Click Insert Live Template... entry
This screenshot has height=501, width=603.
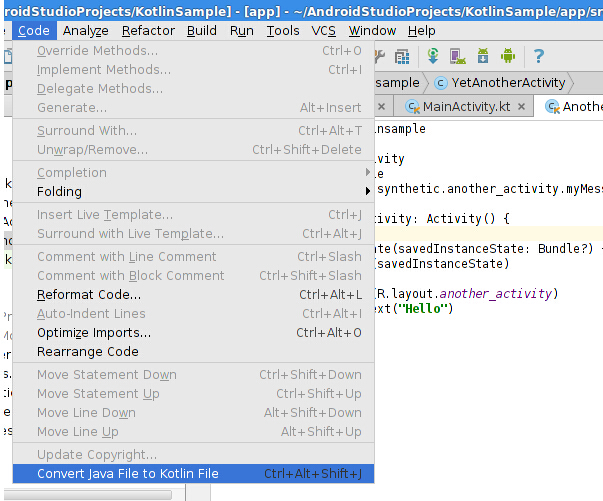[193, 215]
